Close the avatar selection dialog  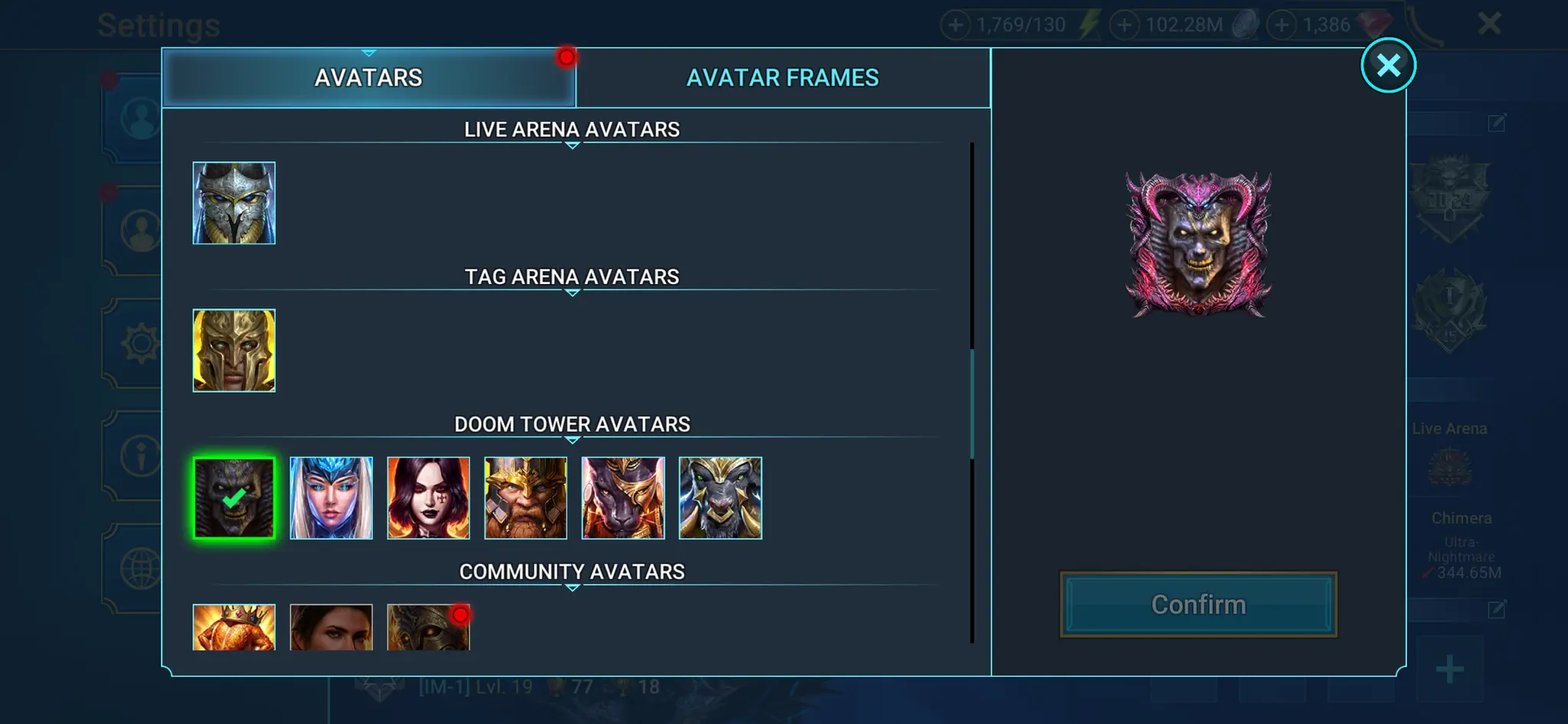[1388, 65]
